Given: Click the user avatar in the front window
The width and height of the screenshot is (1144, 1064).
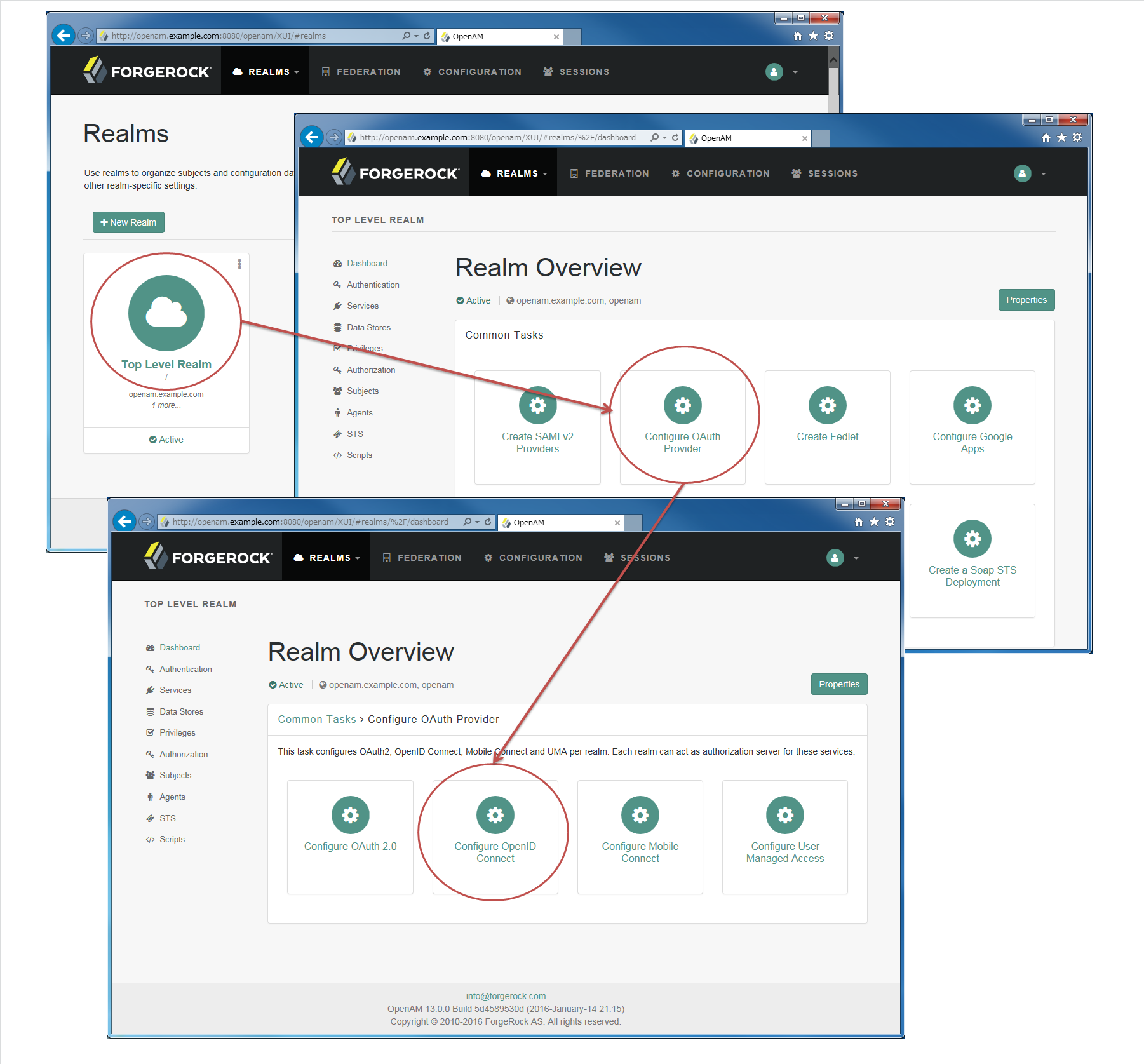Looking at the screenshot, I should point(835,558).
